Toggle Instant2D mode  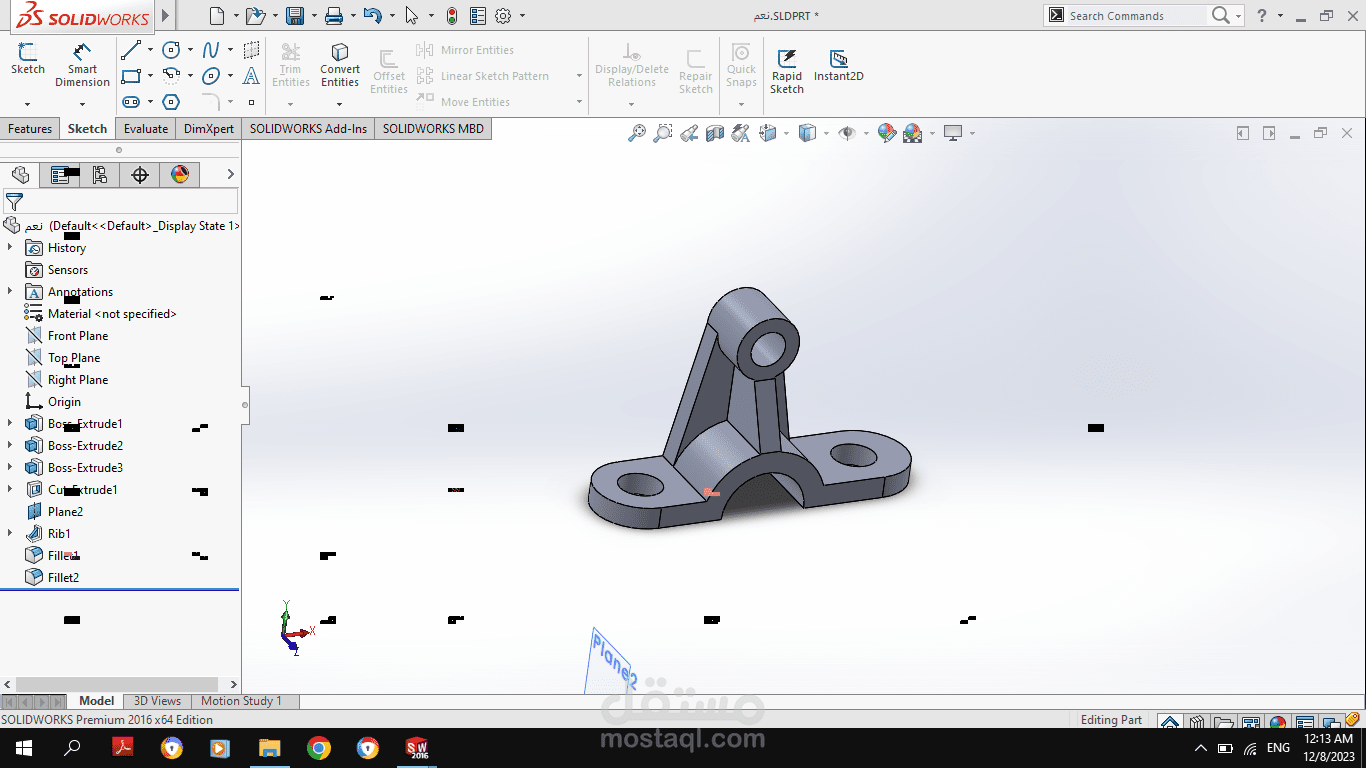[839, 66]
